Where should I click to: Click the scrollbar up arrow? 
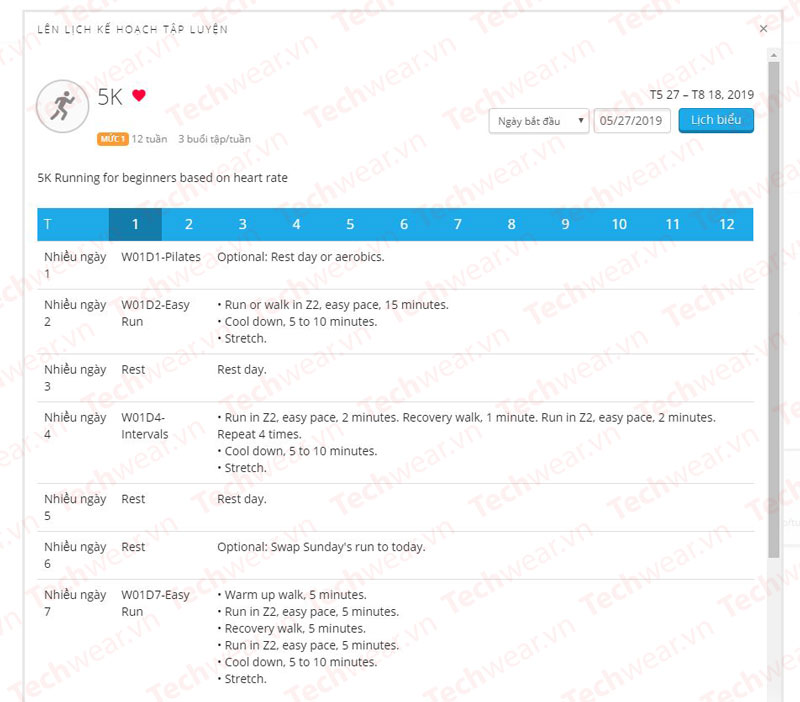pyautogui.click(x=774, y=55)
